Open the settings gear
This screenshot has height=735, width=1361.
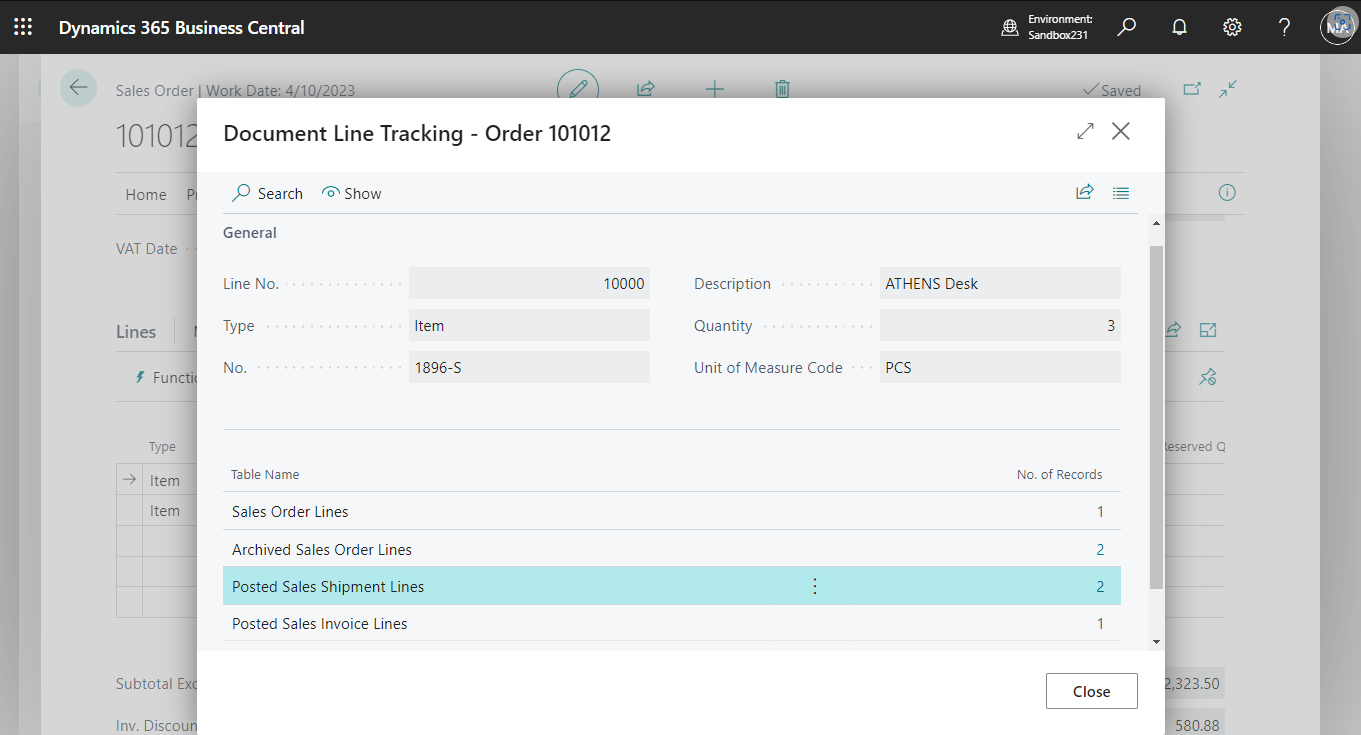[x=1232, y=27]
